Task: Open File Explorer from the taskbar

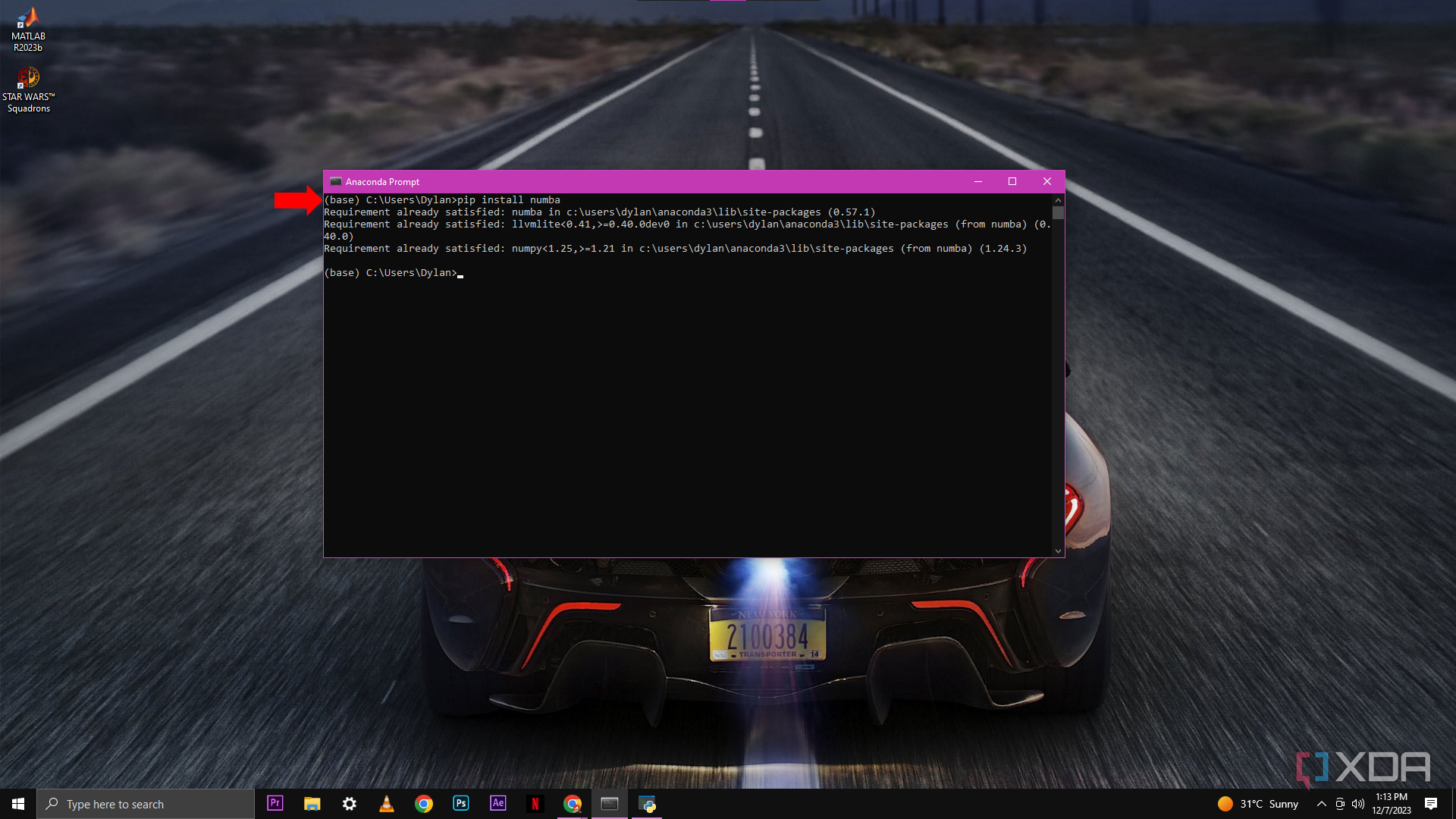Action: tap(312, 803)
